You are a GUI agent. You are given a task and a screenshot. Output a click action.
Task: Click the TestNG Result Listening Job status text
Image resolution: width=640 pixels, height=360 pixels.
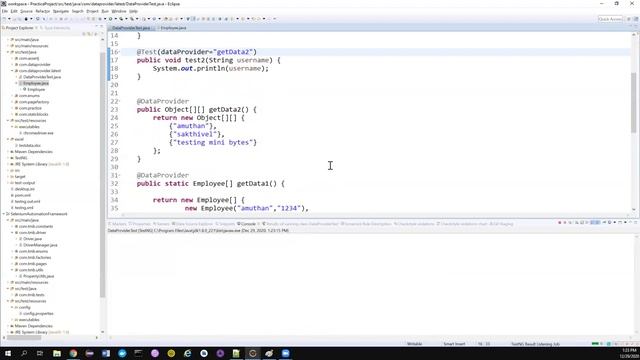[535, 344]
